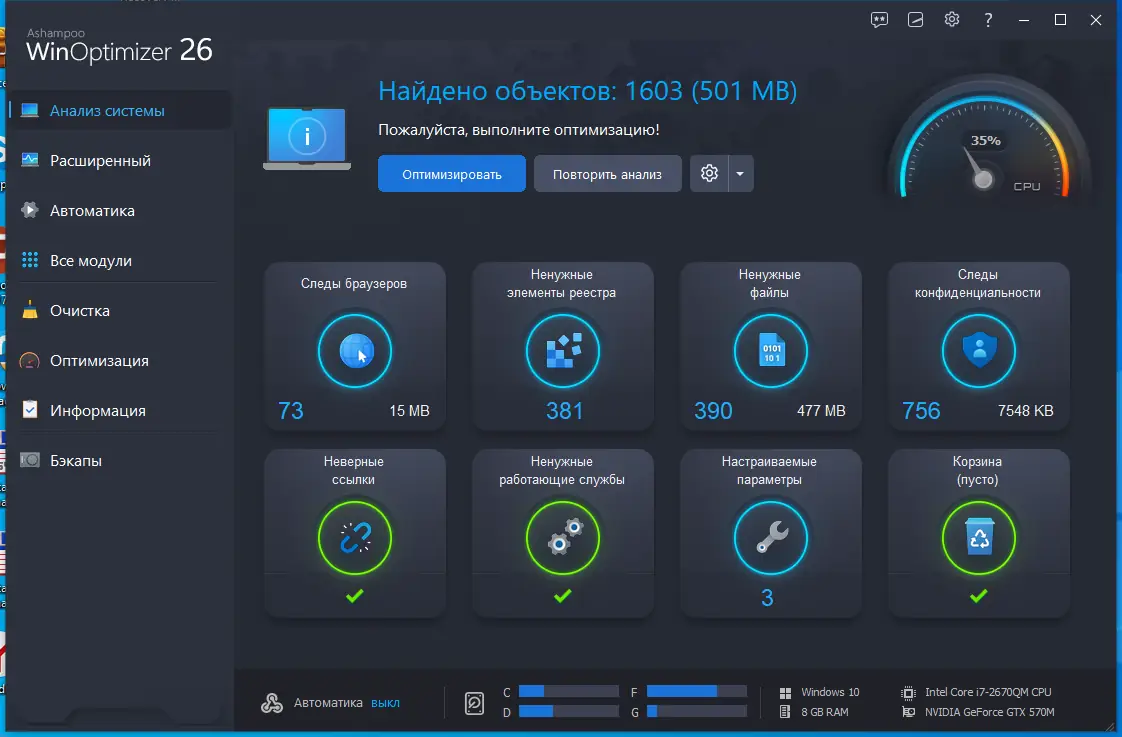Image resolution: width=1122 pixels, height=737 pixels.
Task: Click drive G usage bar
Action: [x=697, y=711]
